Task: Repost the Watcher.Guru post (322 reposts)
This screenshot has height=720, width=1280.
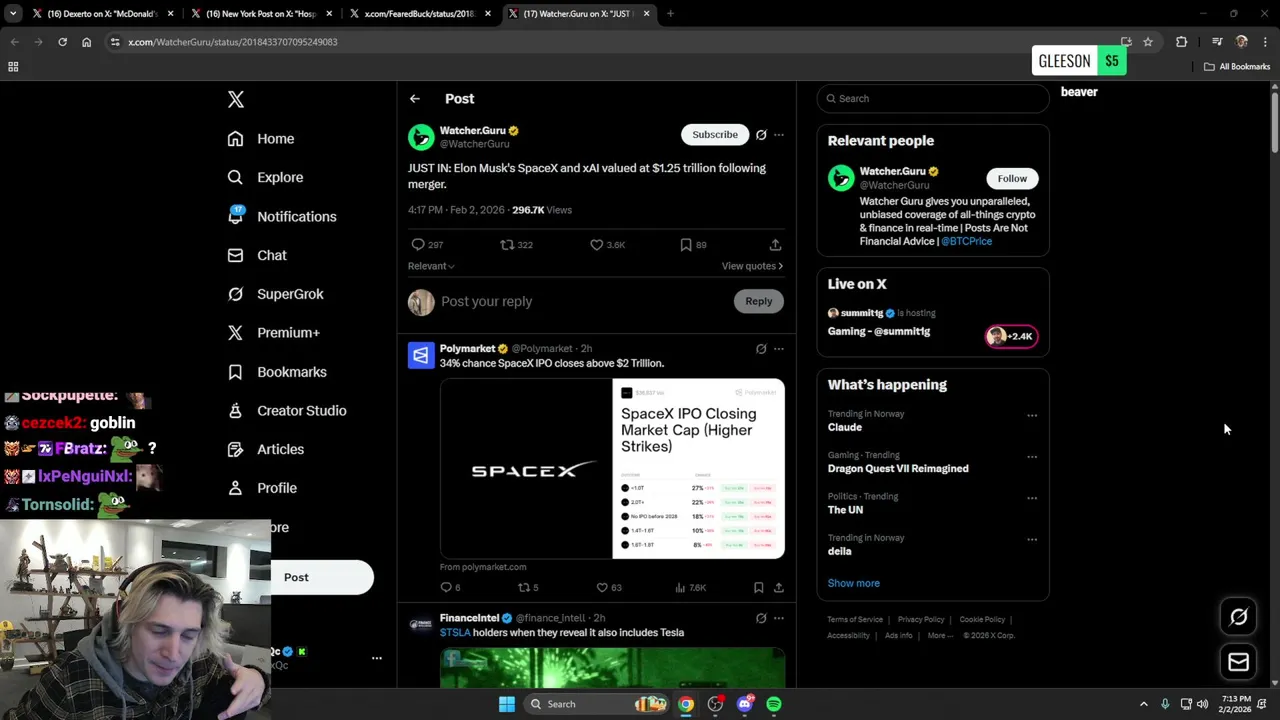Action: pyautogui.click(x=516, y=244)
